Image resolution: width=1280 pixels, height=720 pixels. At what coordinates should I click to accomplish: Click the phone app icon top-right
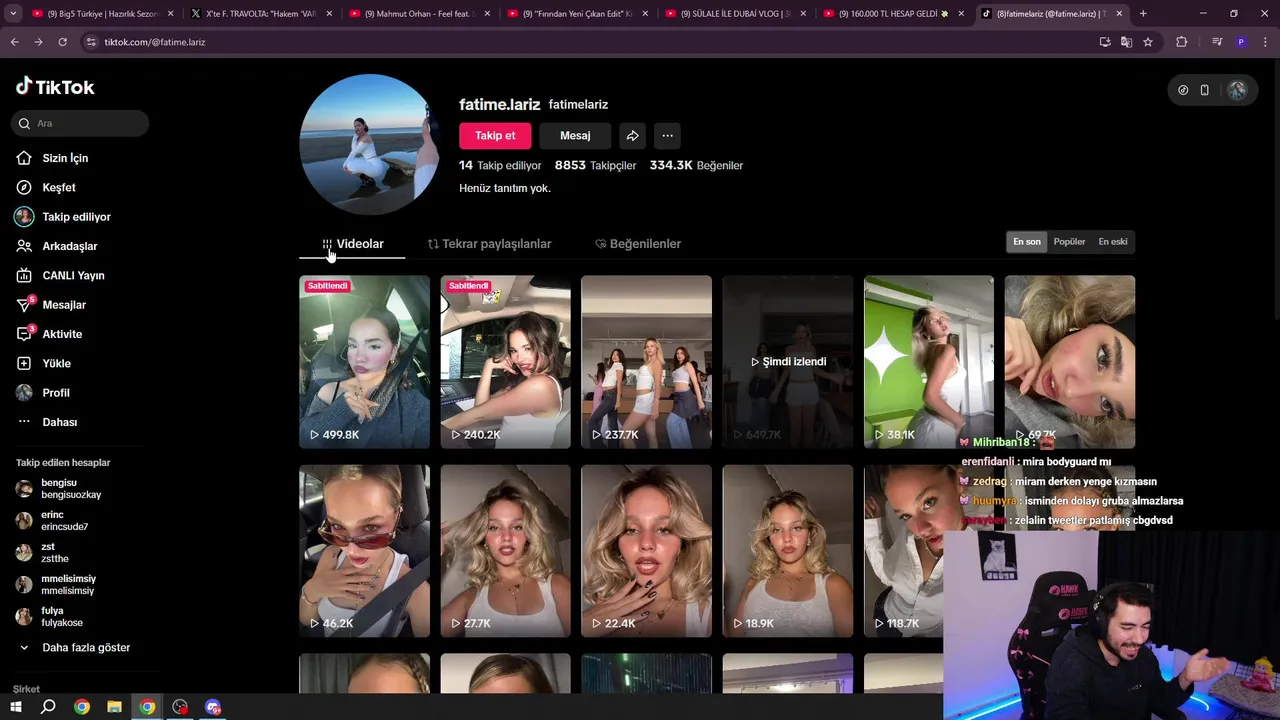click(1204, 90)
